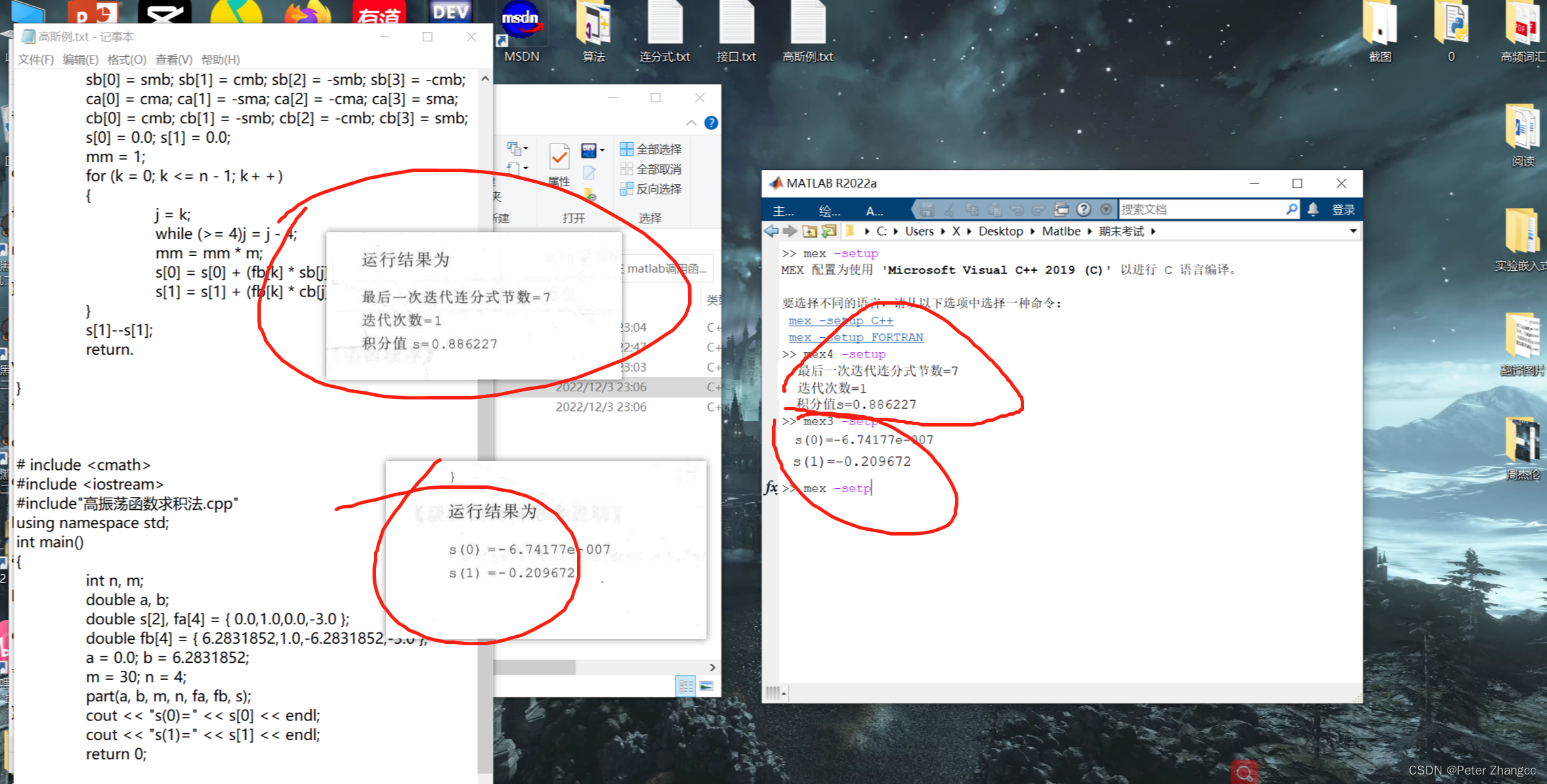Click the back navigation arrow in MATLAB

point(770,231)
